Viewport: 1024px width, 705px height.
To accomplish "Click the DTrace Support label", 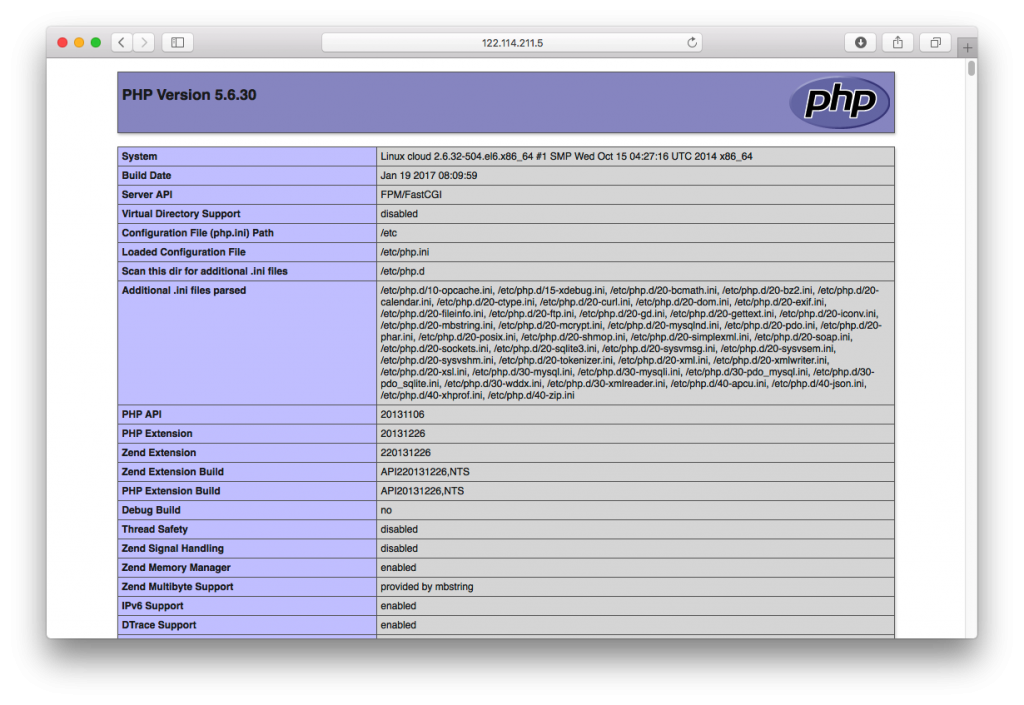I will [159, 625].
